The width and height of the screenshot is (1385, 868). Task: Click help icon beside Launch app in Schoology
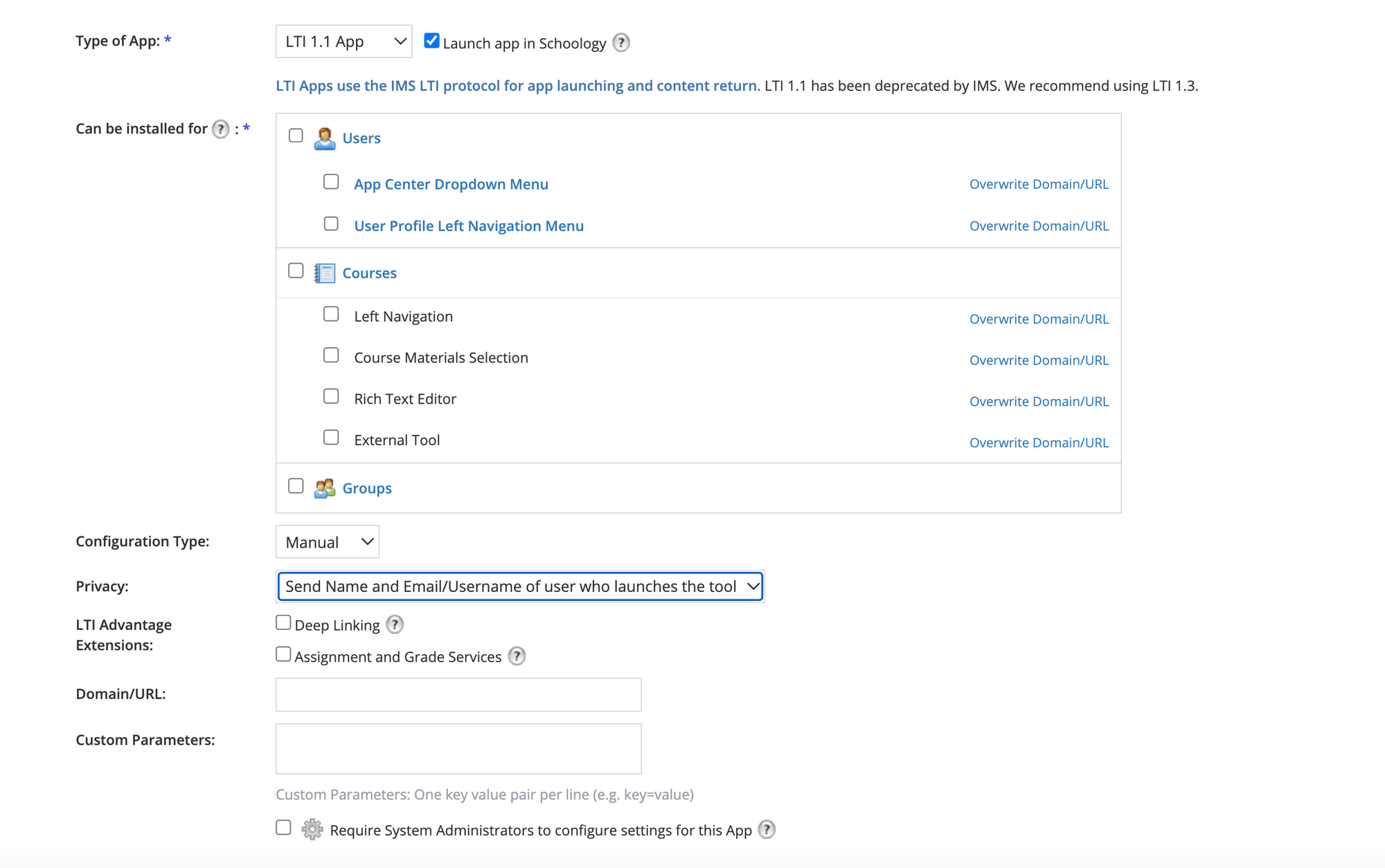(x=621, y=43)
